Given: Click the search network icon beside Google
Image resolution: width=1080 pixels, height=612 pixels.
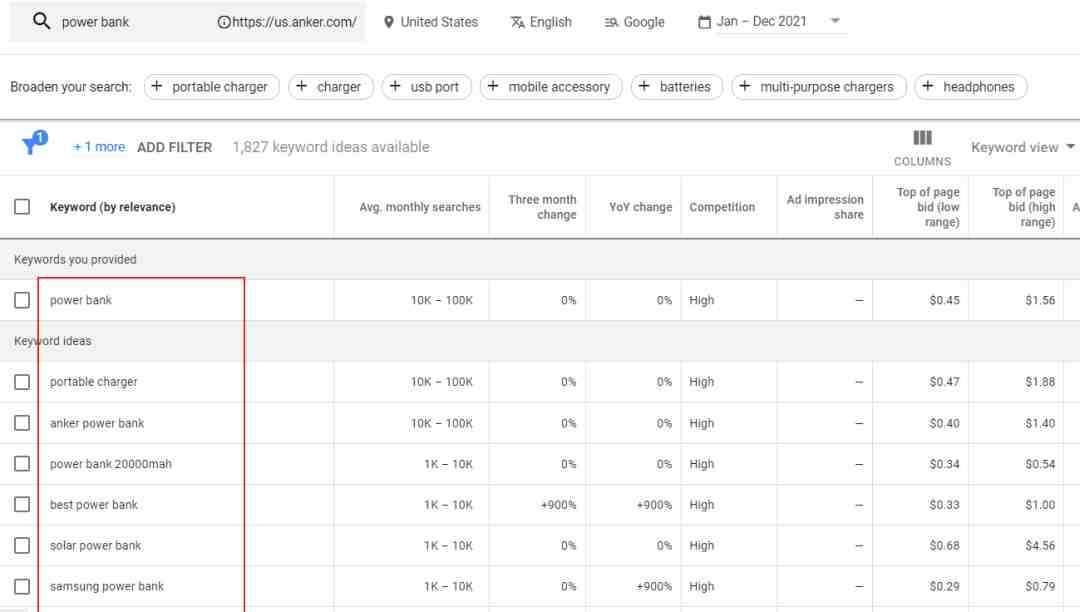Looking at the screenshot, I should tap(611, 22).
